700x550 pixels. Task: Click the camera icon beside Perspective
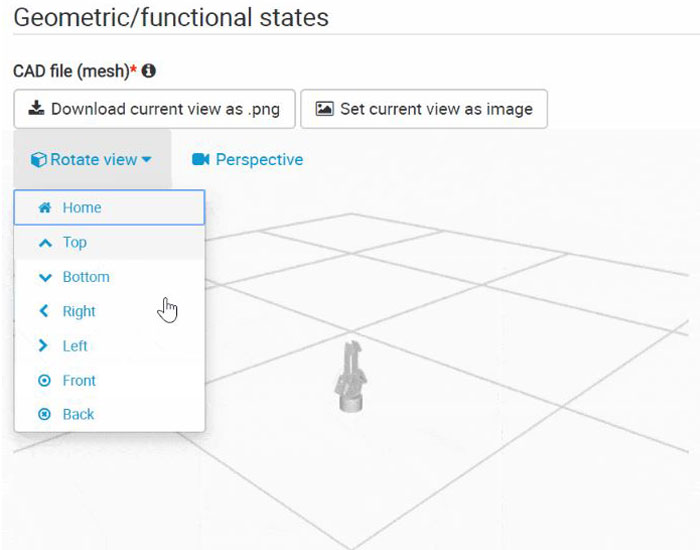(201, 160)
